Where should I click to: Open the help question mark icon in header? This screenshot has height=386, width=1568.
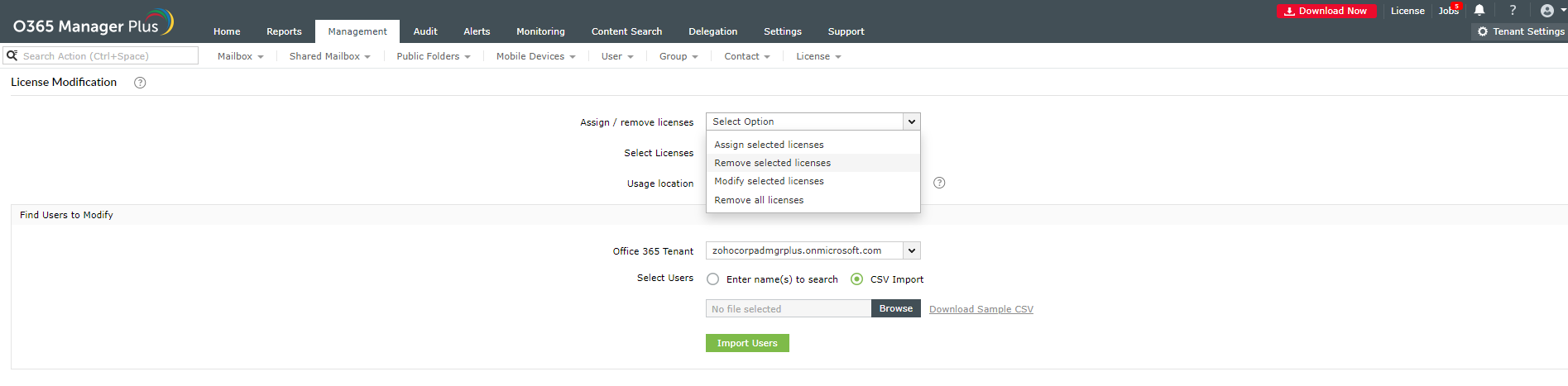pos(1513,11)
